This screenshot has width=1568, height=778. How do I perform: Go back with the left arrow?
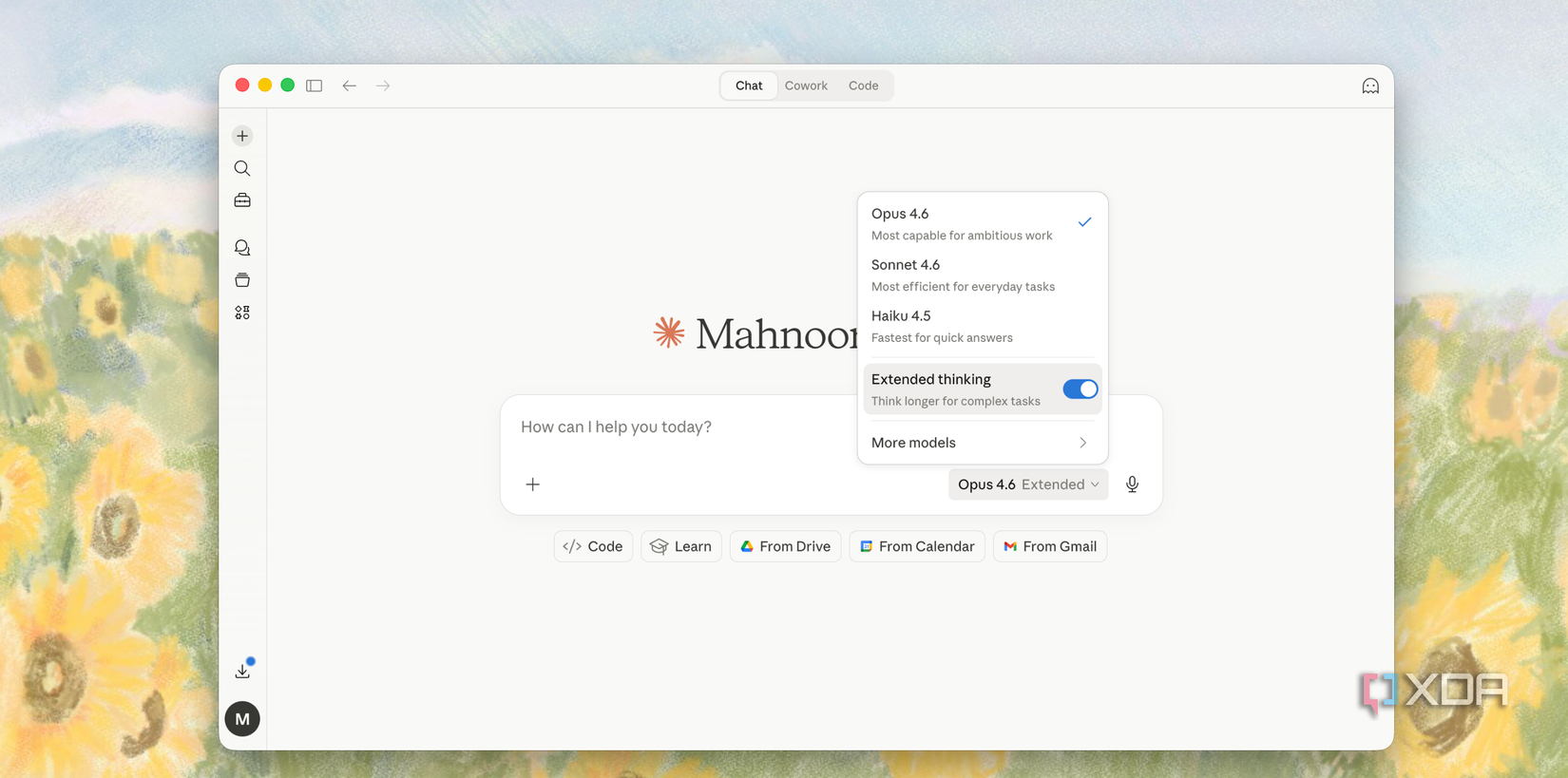tap(350, 85)
